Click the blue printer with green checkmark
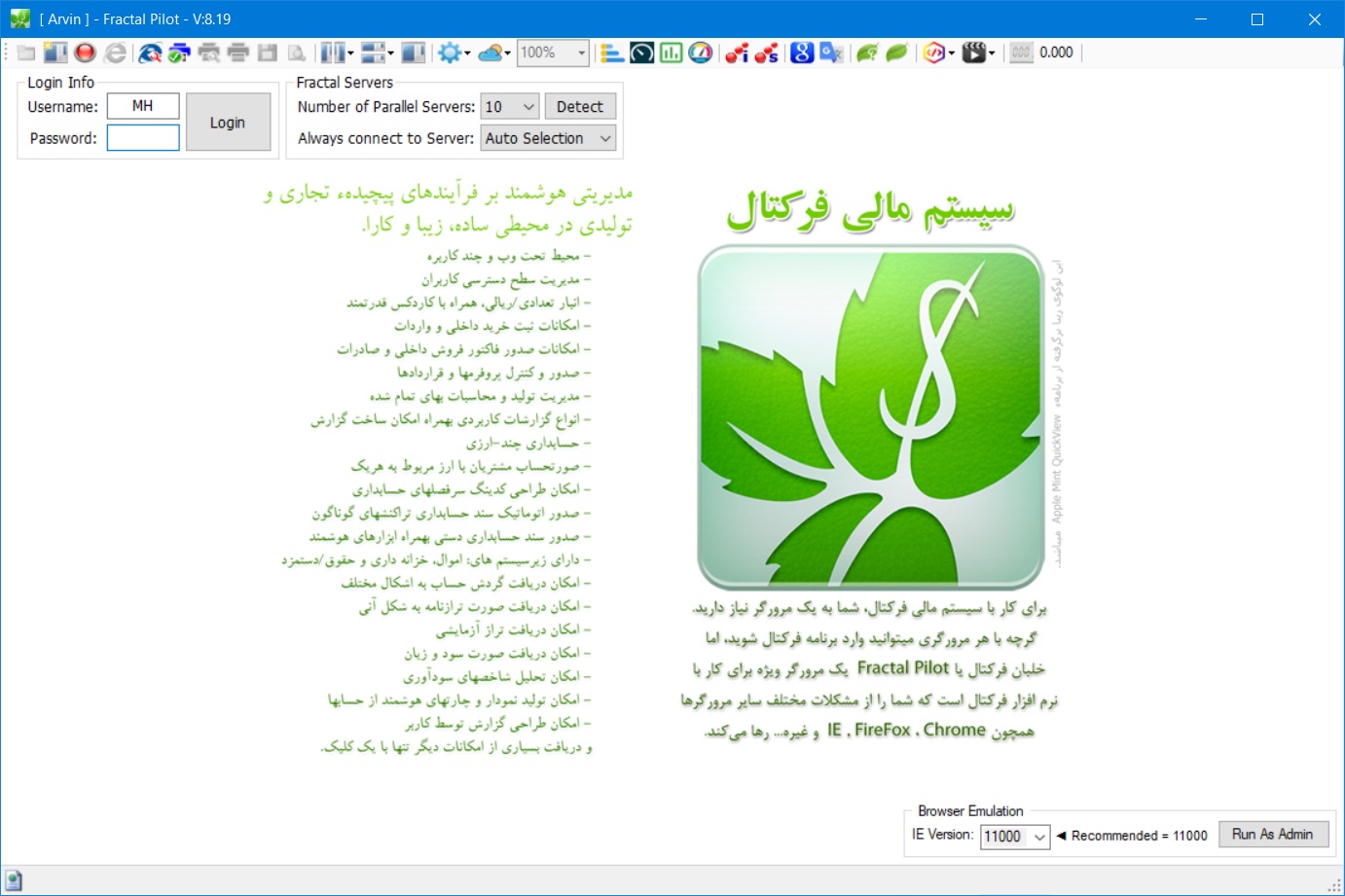 [179, 53]
